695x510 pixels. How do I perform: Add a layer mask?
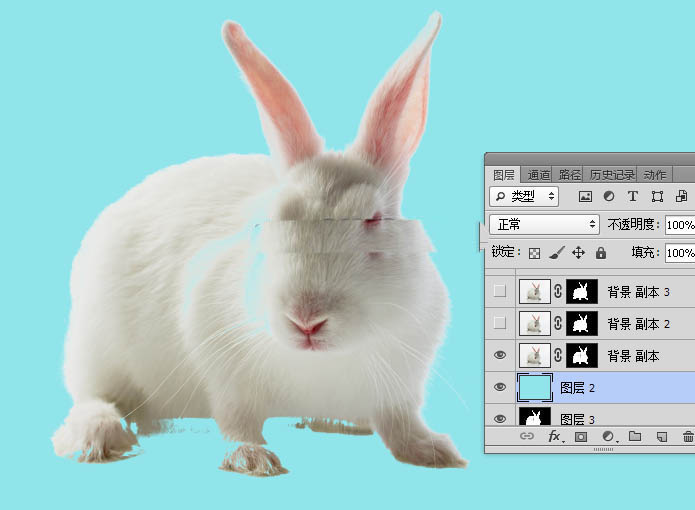(x=581, y=437)
